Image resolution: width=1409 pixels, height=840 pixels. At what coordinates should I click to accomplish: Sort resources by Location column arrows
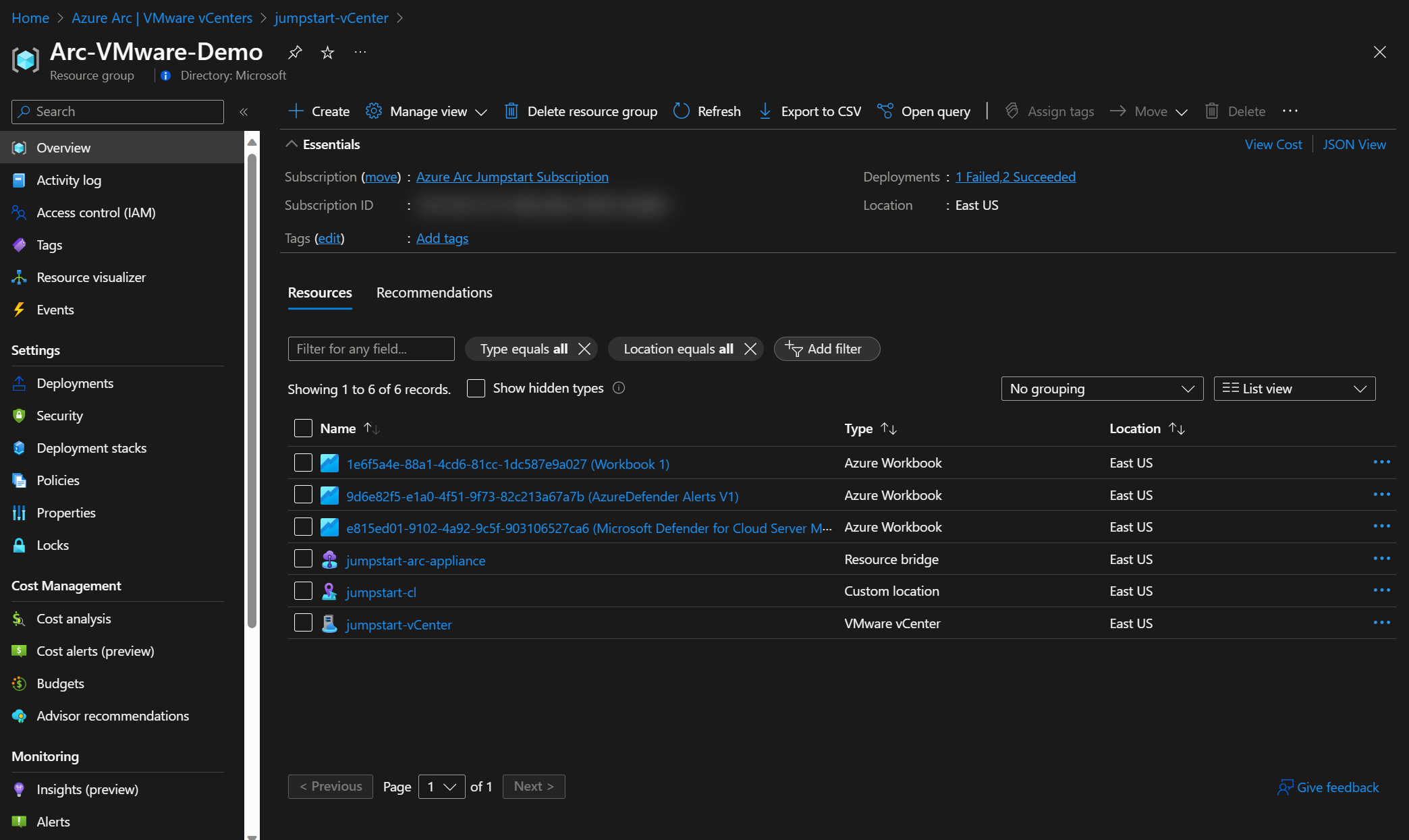pyautogui.click(x=1177, y=428)
